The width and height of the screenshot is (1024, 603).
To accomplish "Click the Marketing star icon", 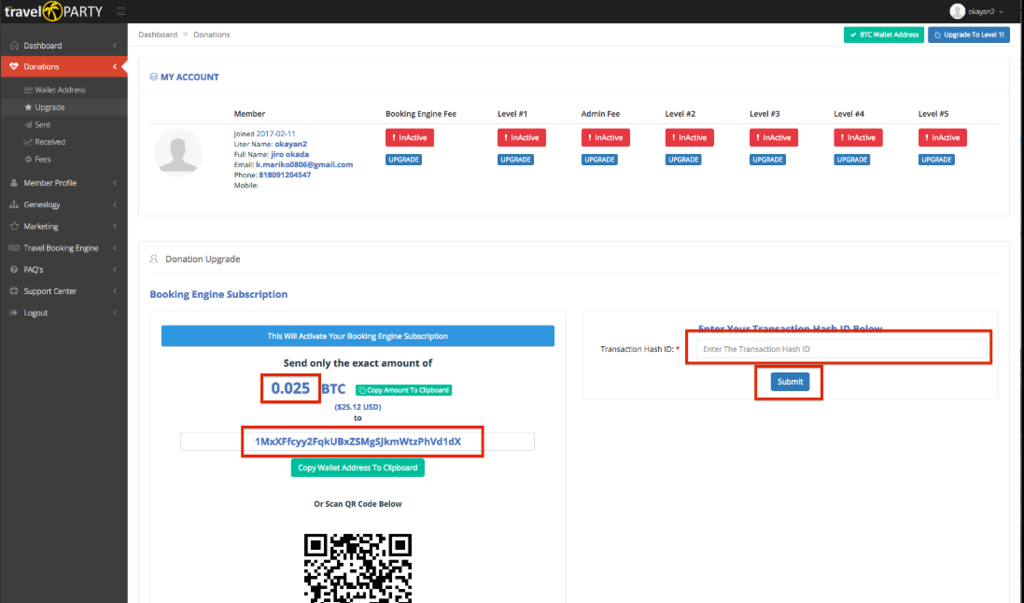I will click(x=14, y=226).
